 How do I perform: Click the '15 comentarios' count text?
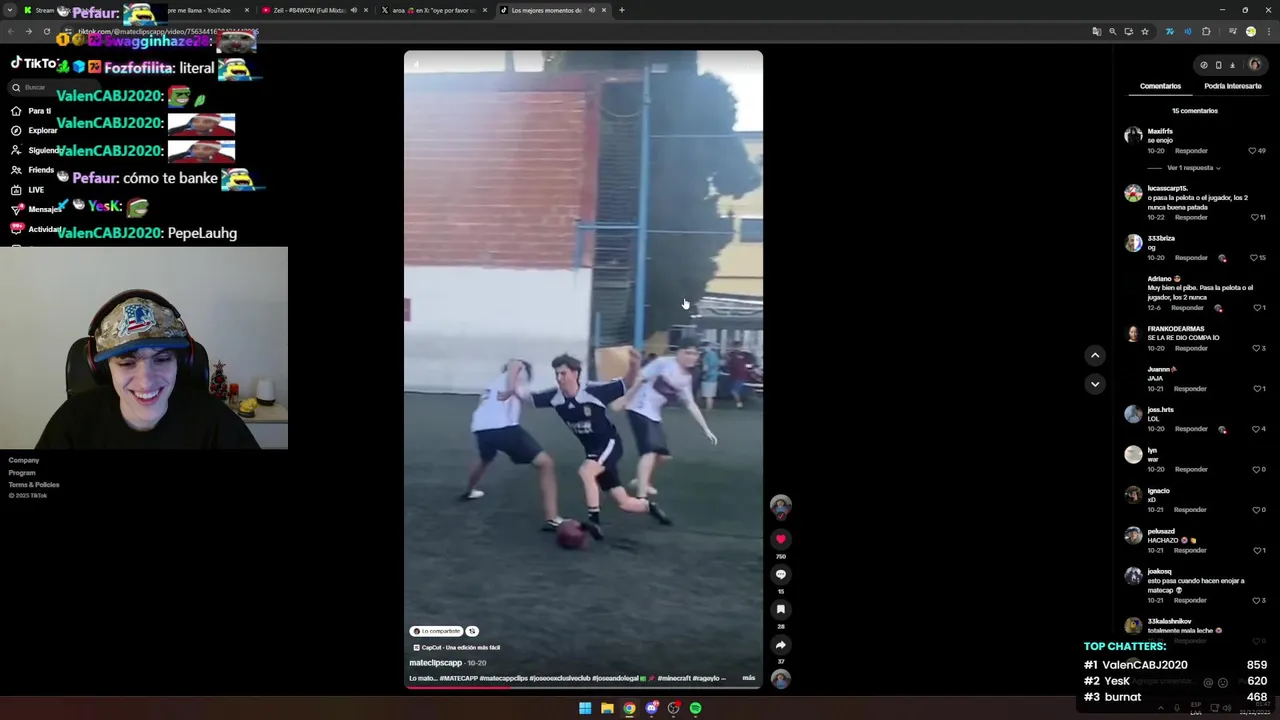1195,111
